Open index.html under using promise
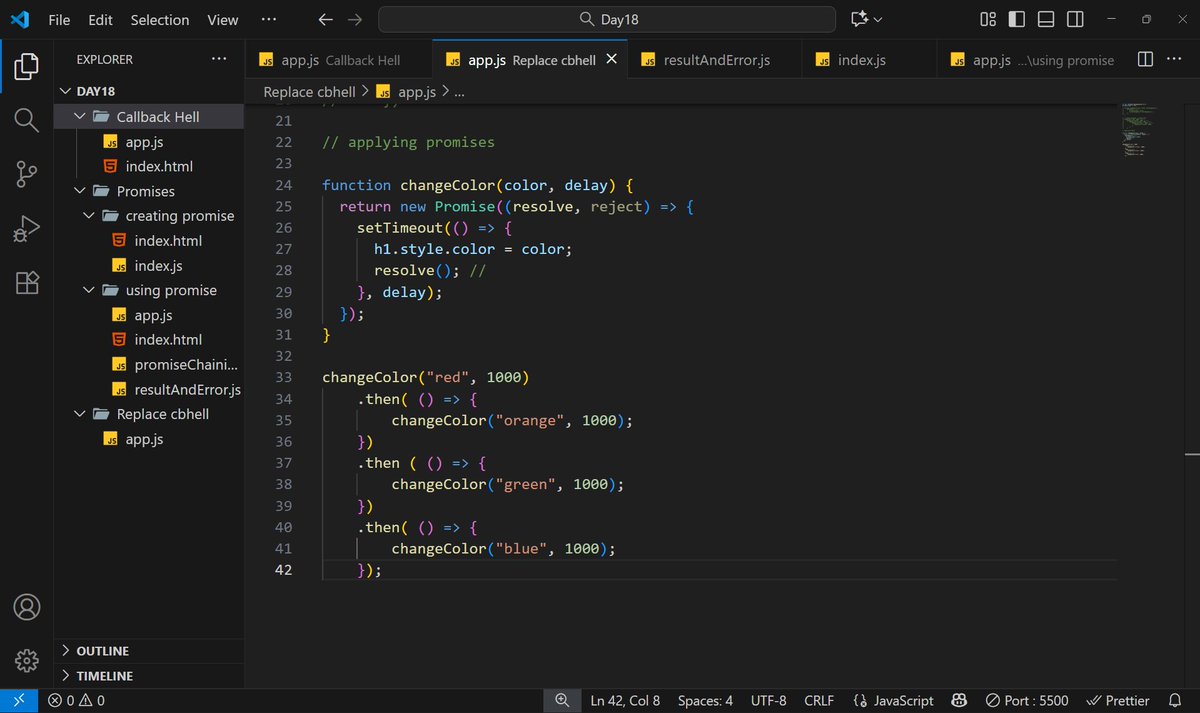1200x713 pixels. click(x=168, y=340)
